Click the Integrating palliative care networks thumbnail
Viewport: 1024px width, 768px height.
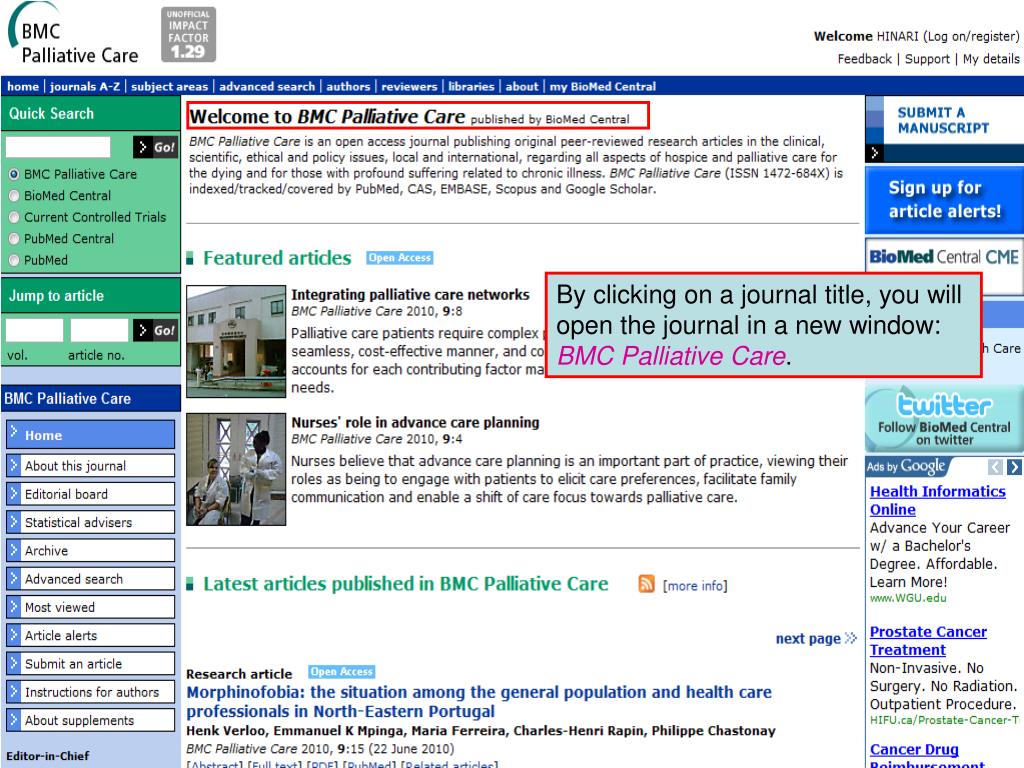click(236, 342)
